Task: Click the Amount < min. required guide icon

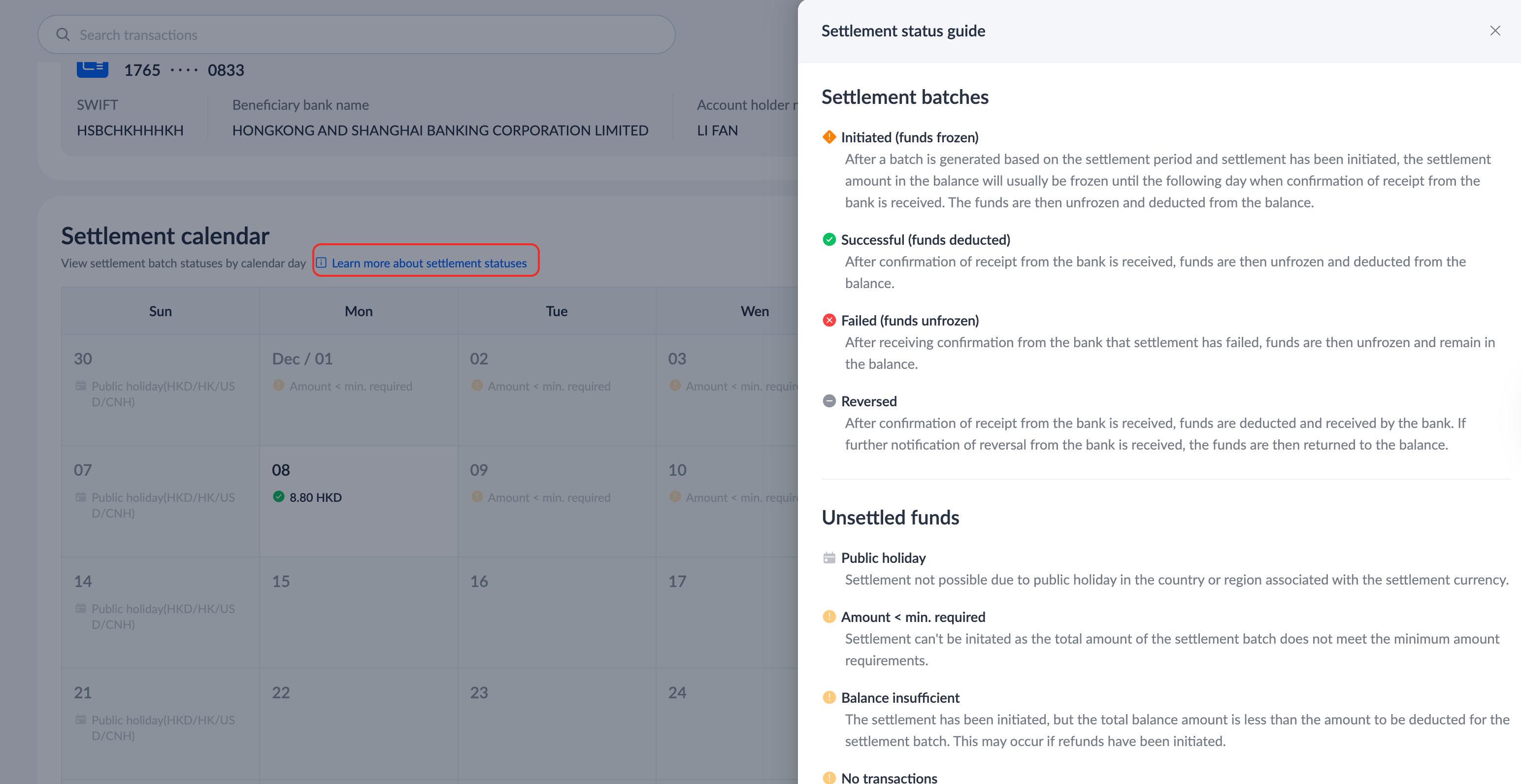Action: tap(829, 617)
